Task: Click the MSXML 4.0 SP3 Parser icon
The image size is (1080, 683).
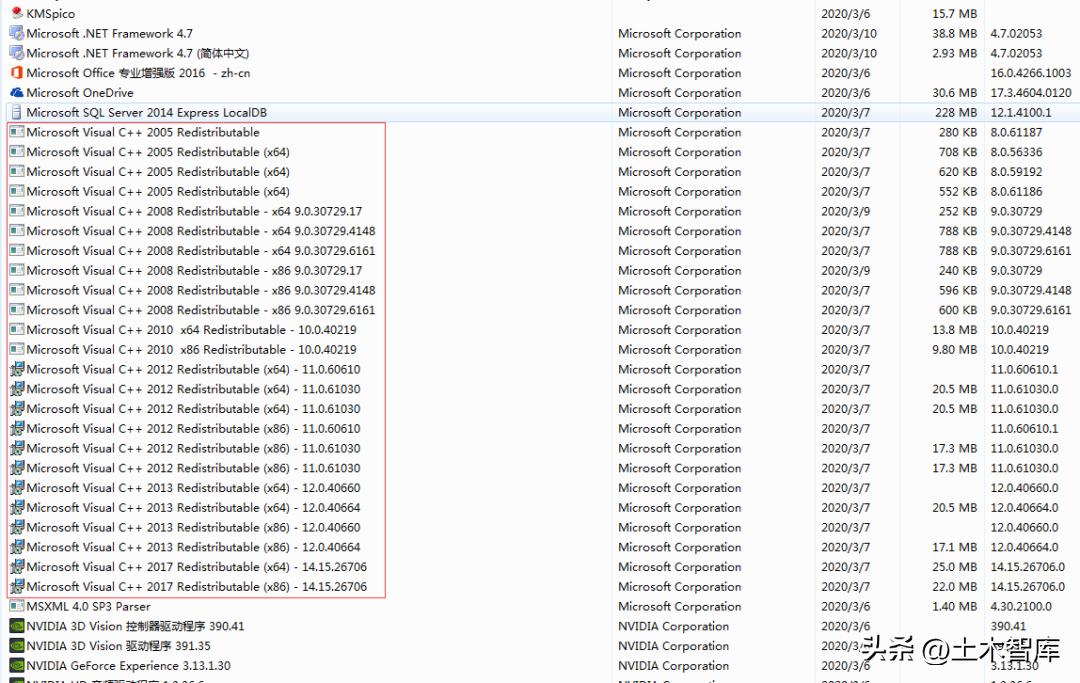Action: click(x=15, y=606)
